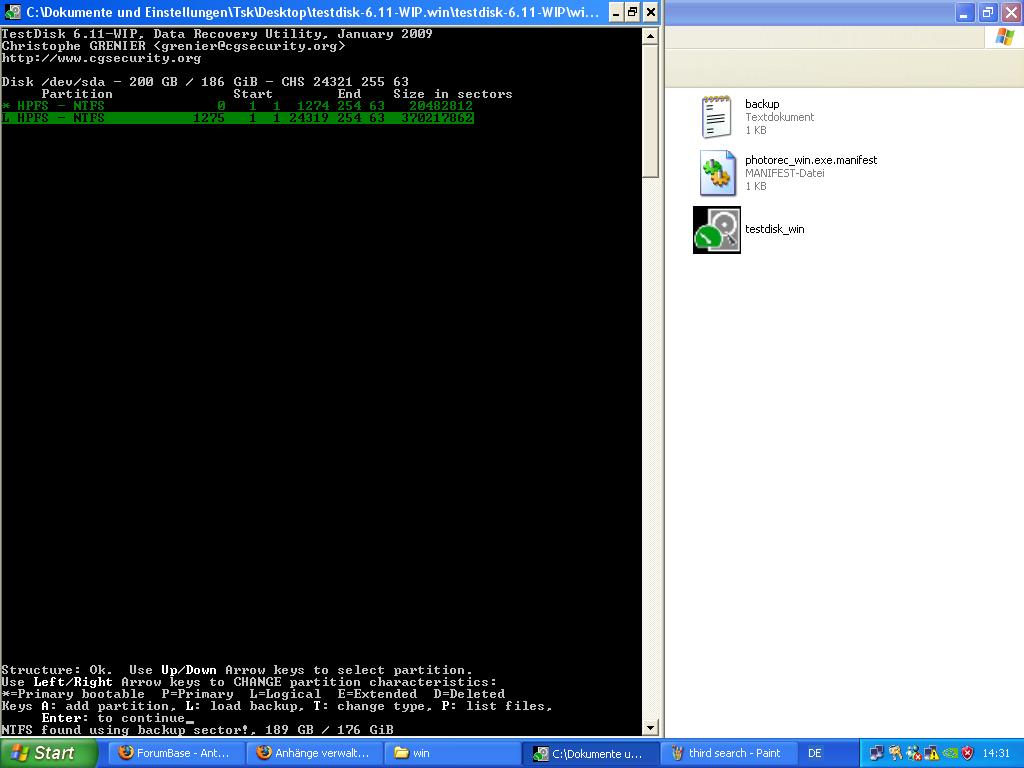This screenshot has height=768, width=1024.
Task: Click 'NTFS found using backup sector' status line
Action: pos(197,729)
